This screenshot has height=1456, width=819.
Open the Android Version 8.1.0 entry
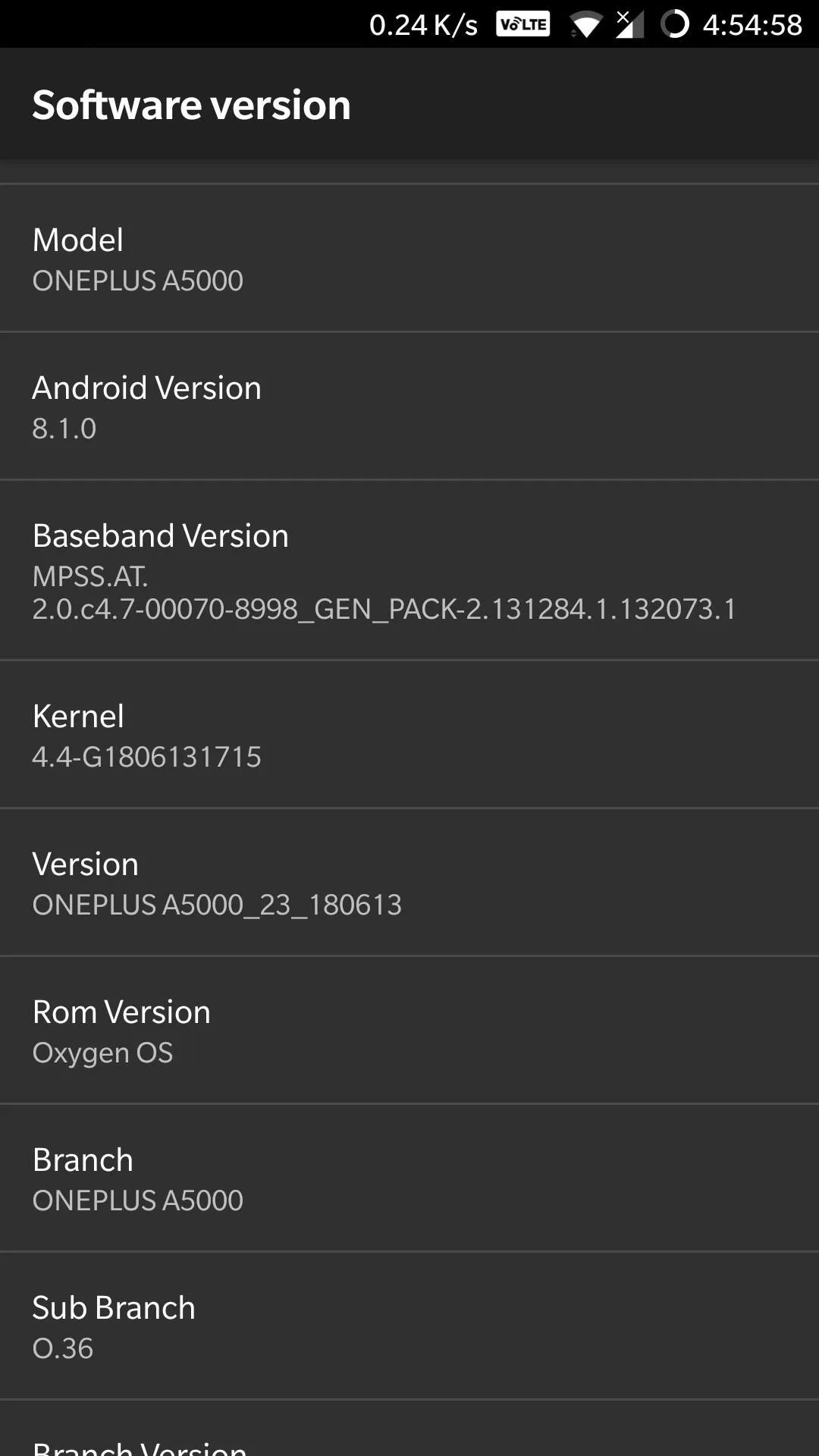click(x=409, y=406)
